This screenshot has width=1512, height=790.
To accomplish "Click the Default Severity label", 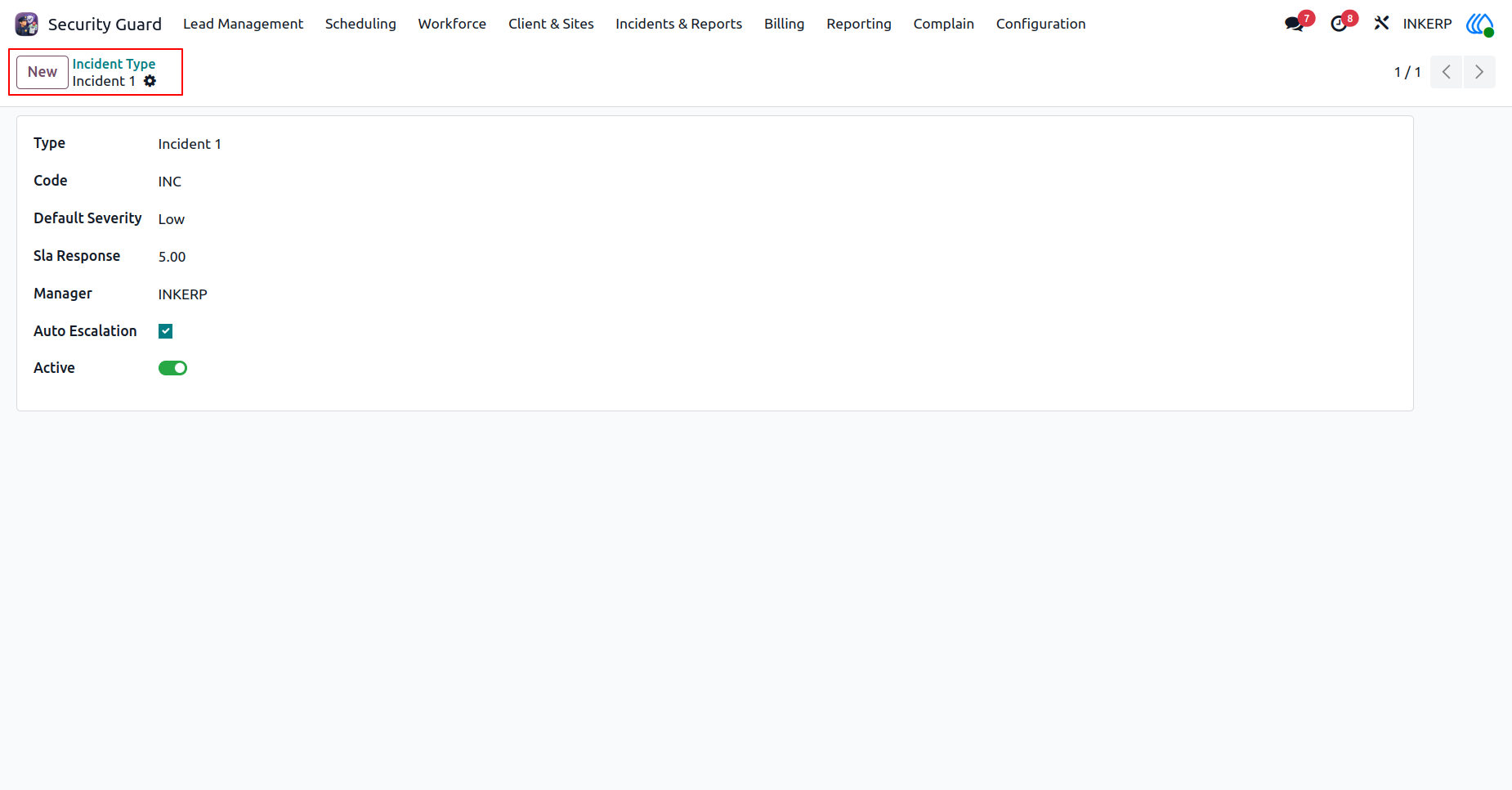I will point(87,218).
